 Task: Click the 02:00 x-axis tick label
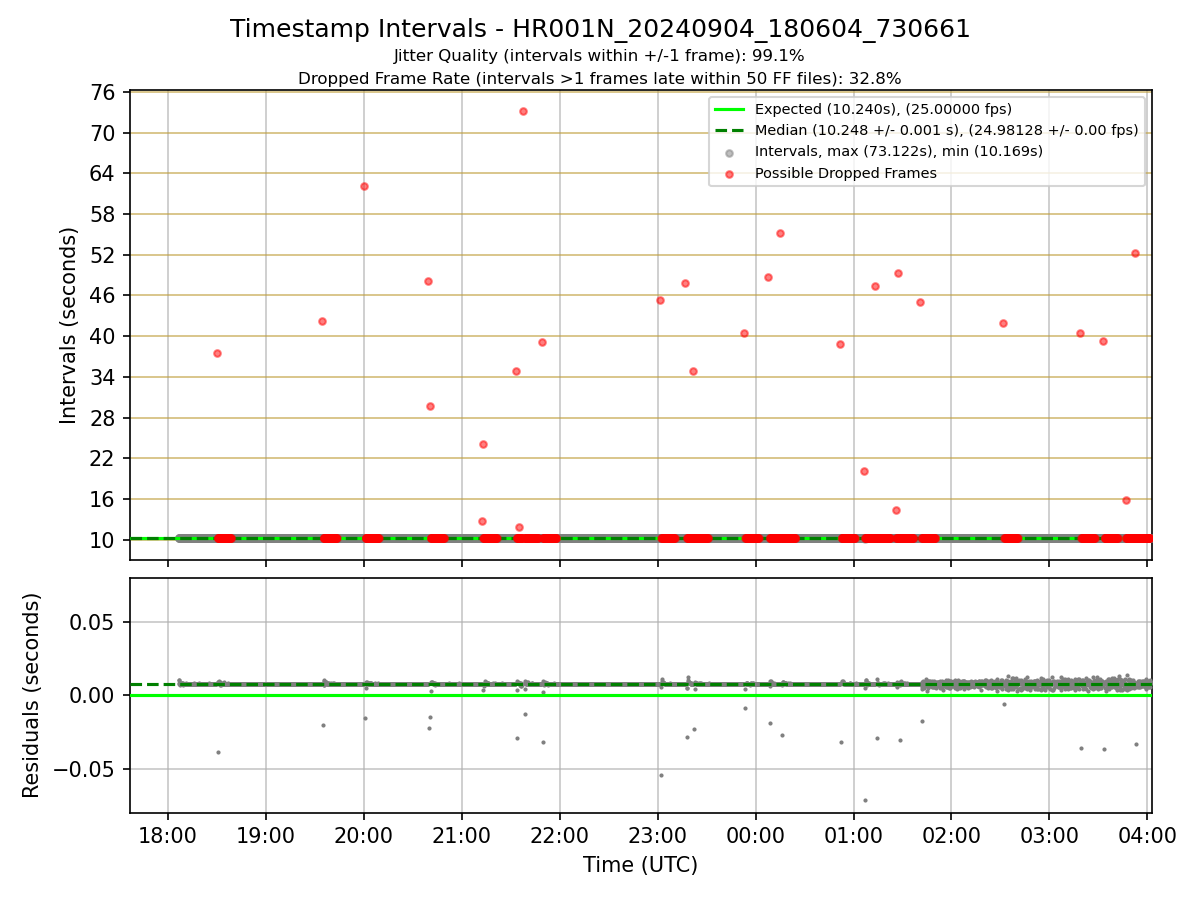(x=951, y=837)
